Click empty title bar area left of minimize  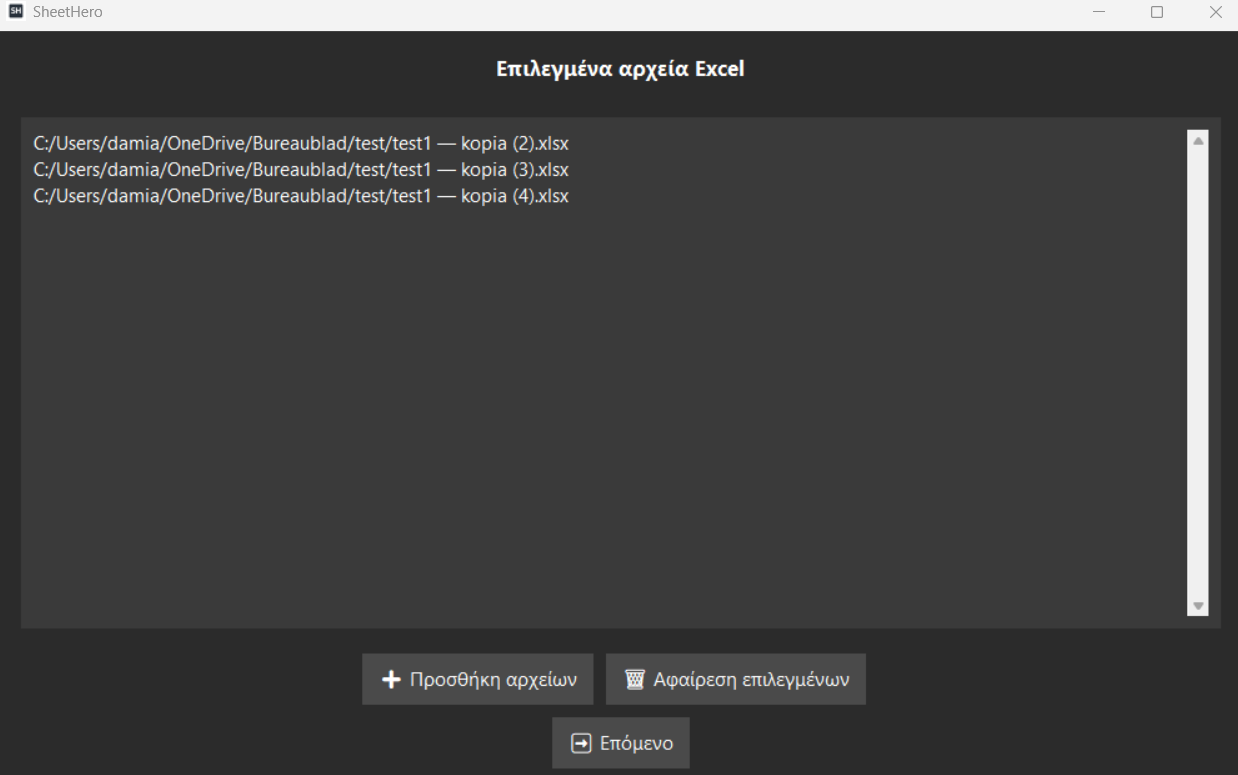[x=600, y=13]
